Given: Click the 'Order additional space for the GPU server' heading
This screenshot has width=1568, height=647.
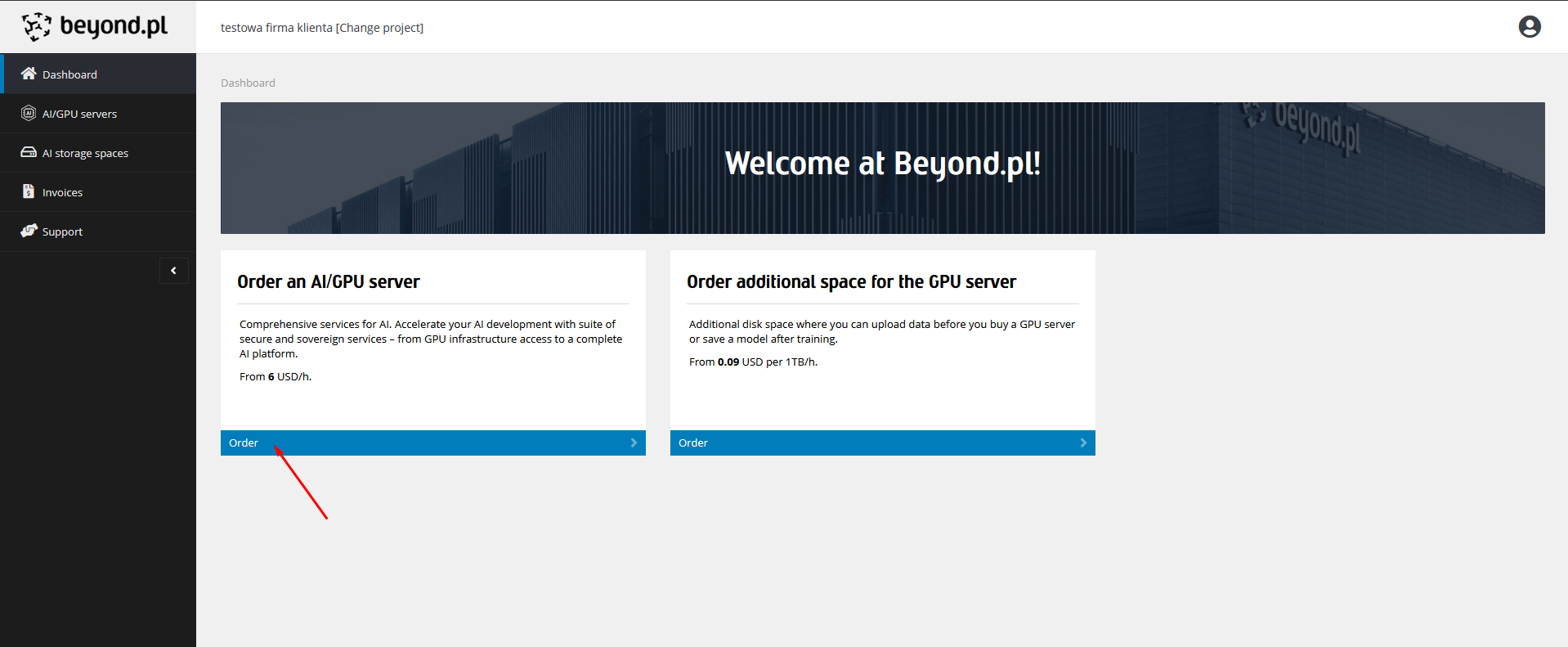Looking at the screenshot, I should (851, 281).
